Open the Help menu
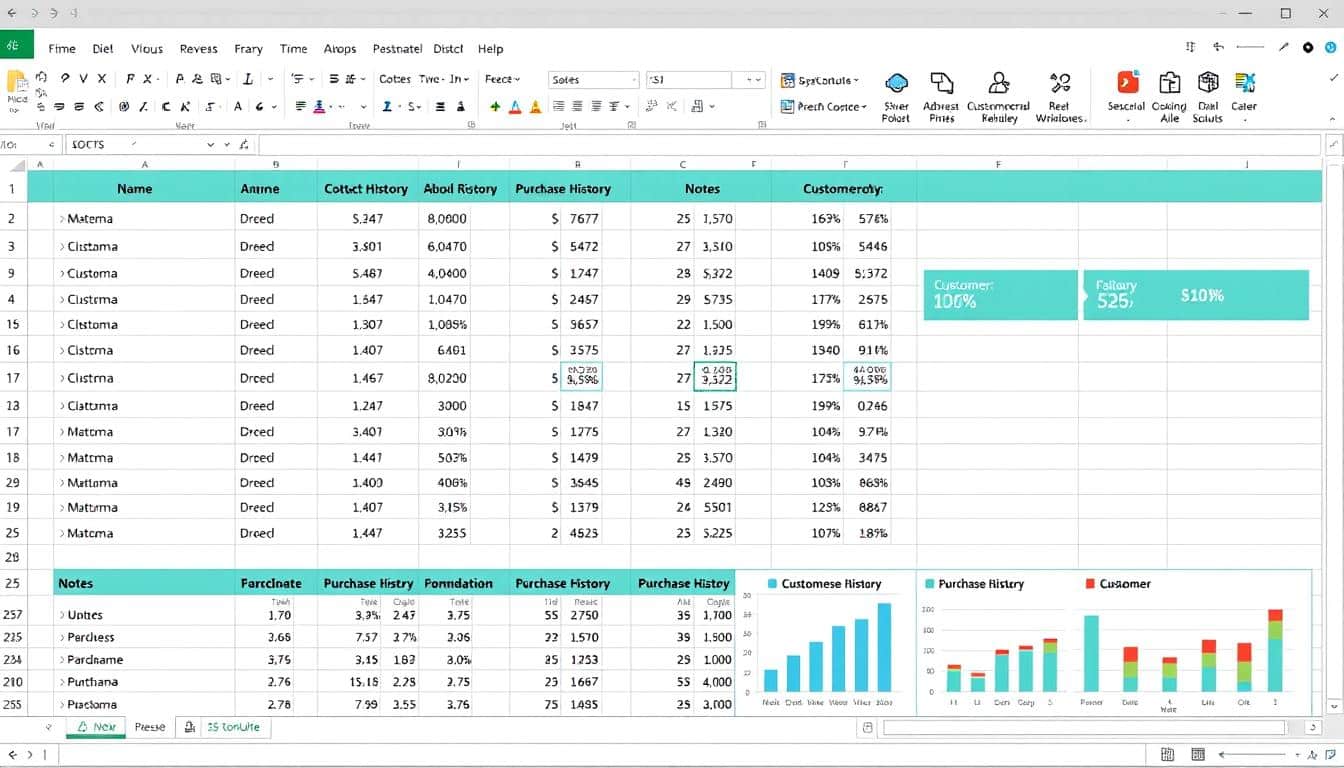This screenshot has height=768, width=1344. [490, 48]
